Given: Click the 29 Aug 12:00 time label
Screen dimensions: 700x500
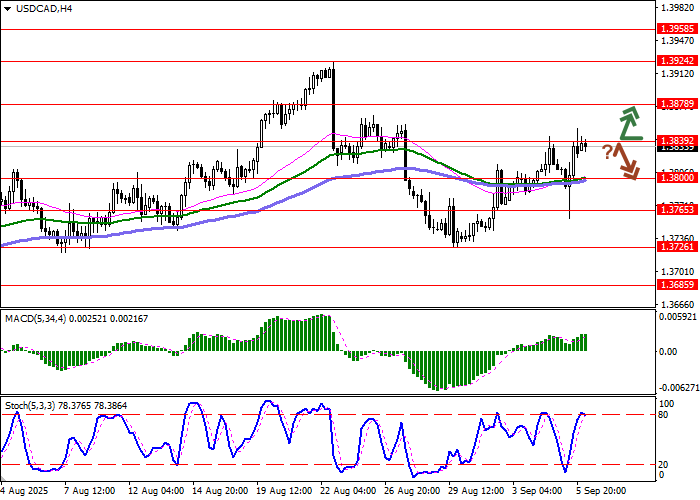Looking at the screenshot, I should (x=477, y=491).
